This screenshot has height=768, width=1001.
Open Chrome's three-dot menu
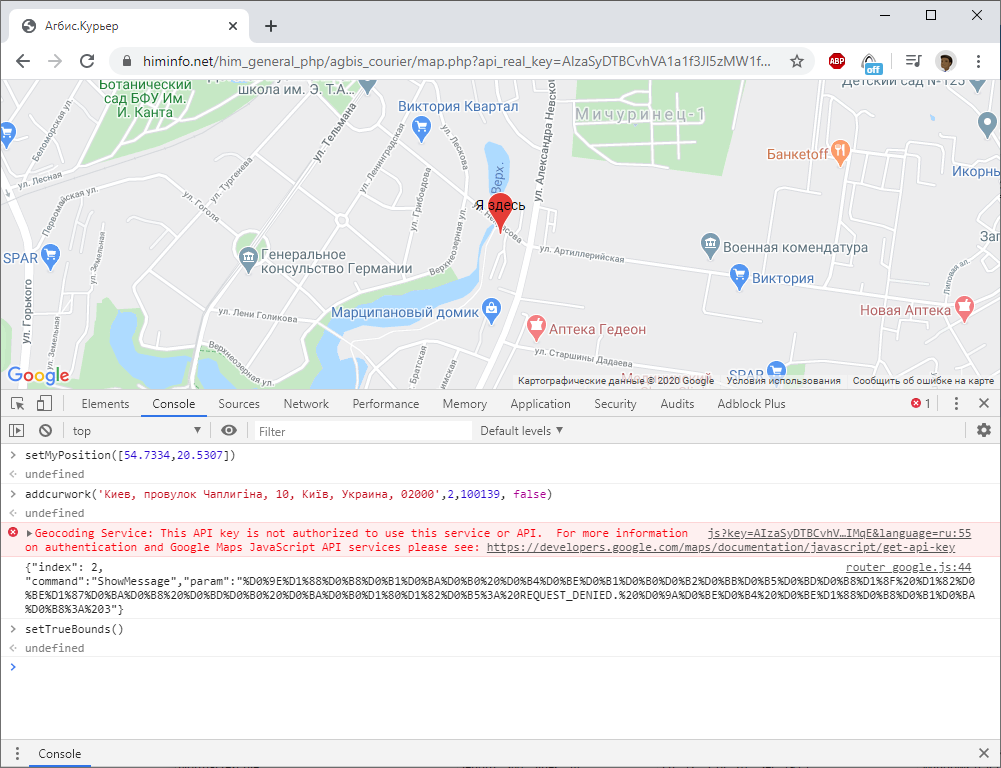[978, 61]
